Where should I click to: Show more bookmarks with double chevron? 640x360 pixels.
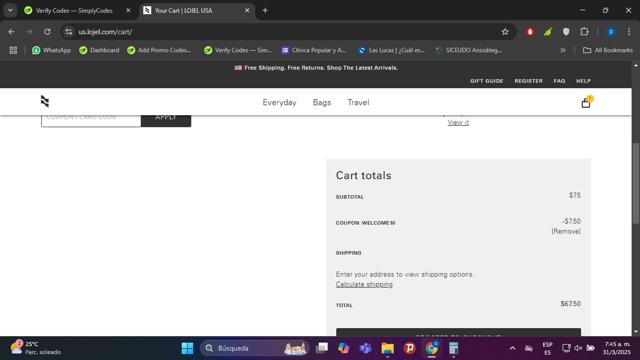563,50
